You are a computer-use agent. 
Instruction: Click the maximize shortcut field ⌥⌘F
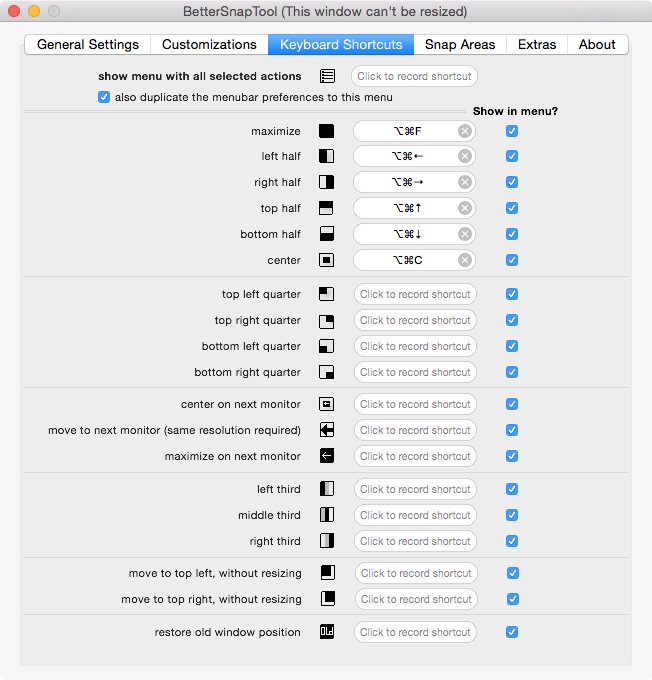(x=414, y=131)
